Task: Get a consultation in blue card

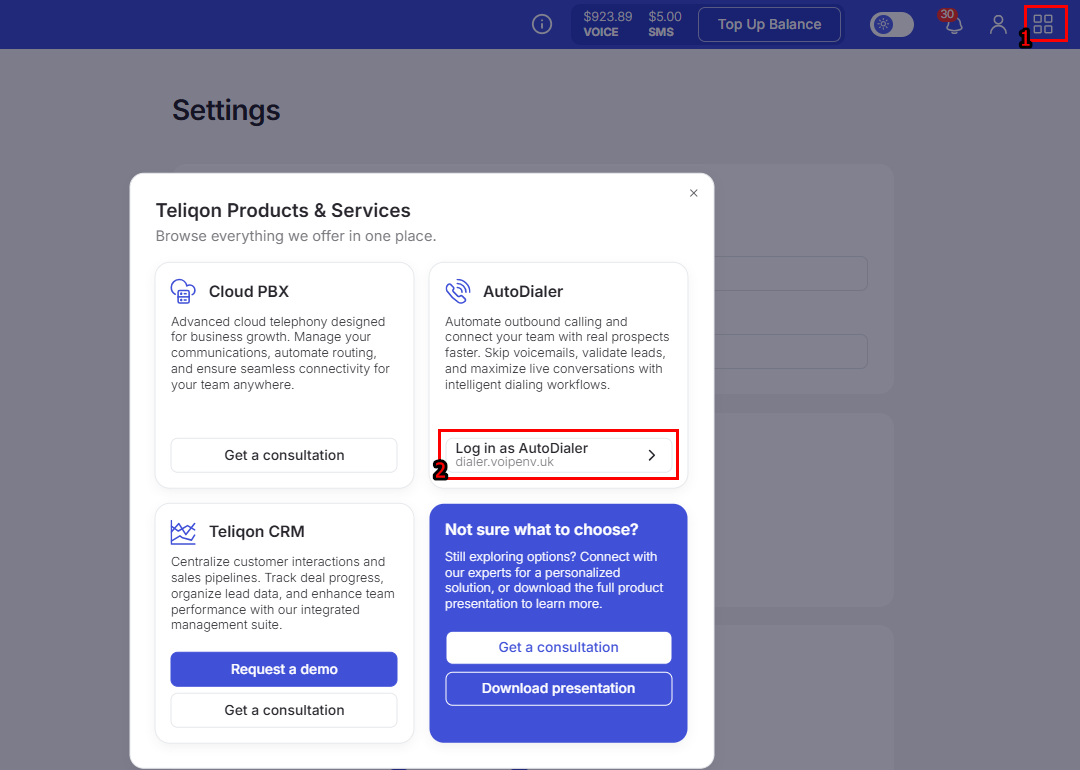Action: [x=559, y=647]
